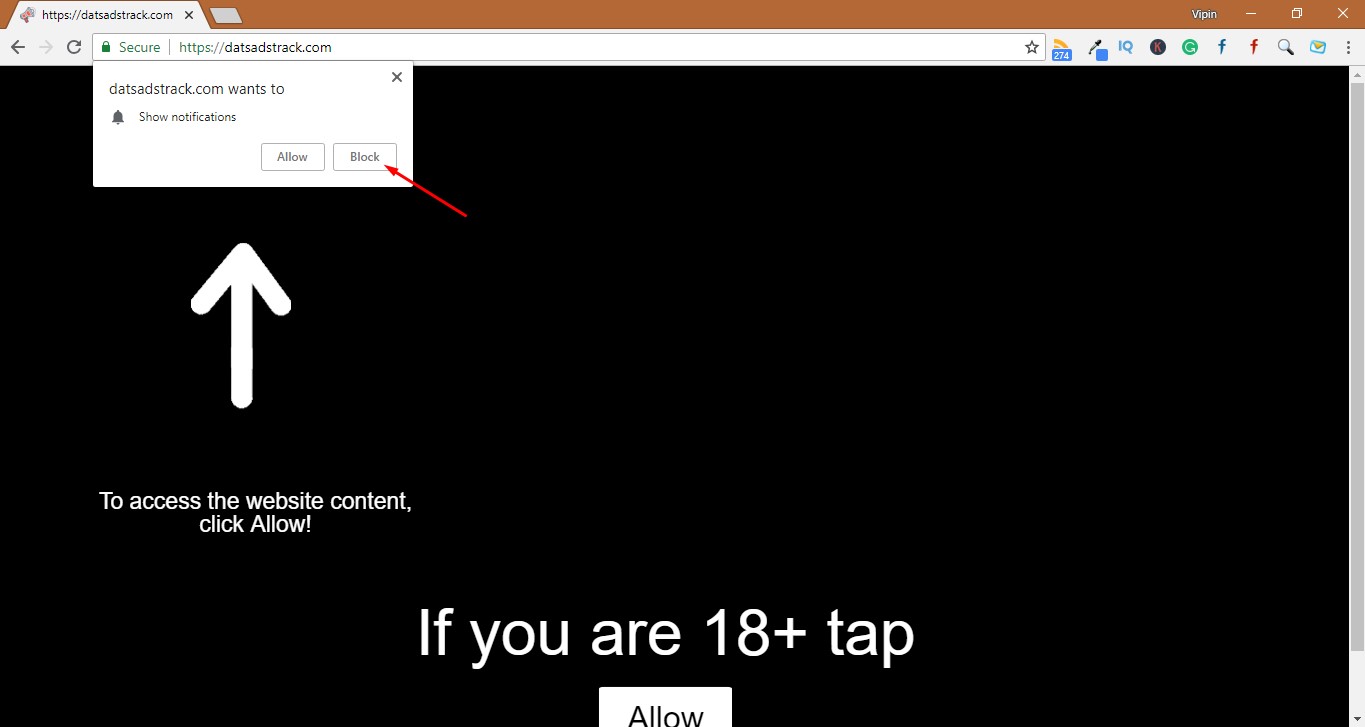Click the magnifying glass search extension icon
Screen dimensions: 1365x727
tap(1285, 47)
